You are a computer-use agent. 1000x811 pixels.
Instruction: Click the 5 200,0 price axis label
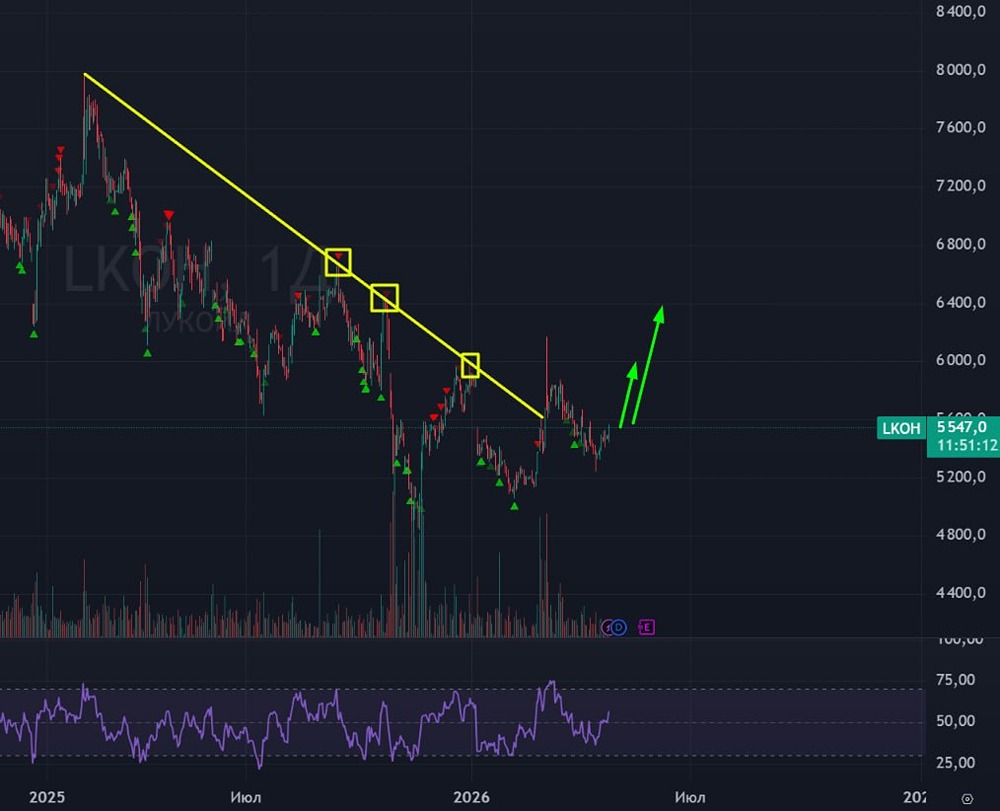(x=961, y=477)
